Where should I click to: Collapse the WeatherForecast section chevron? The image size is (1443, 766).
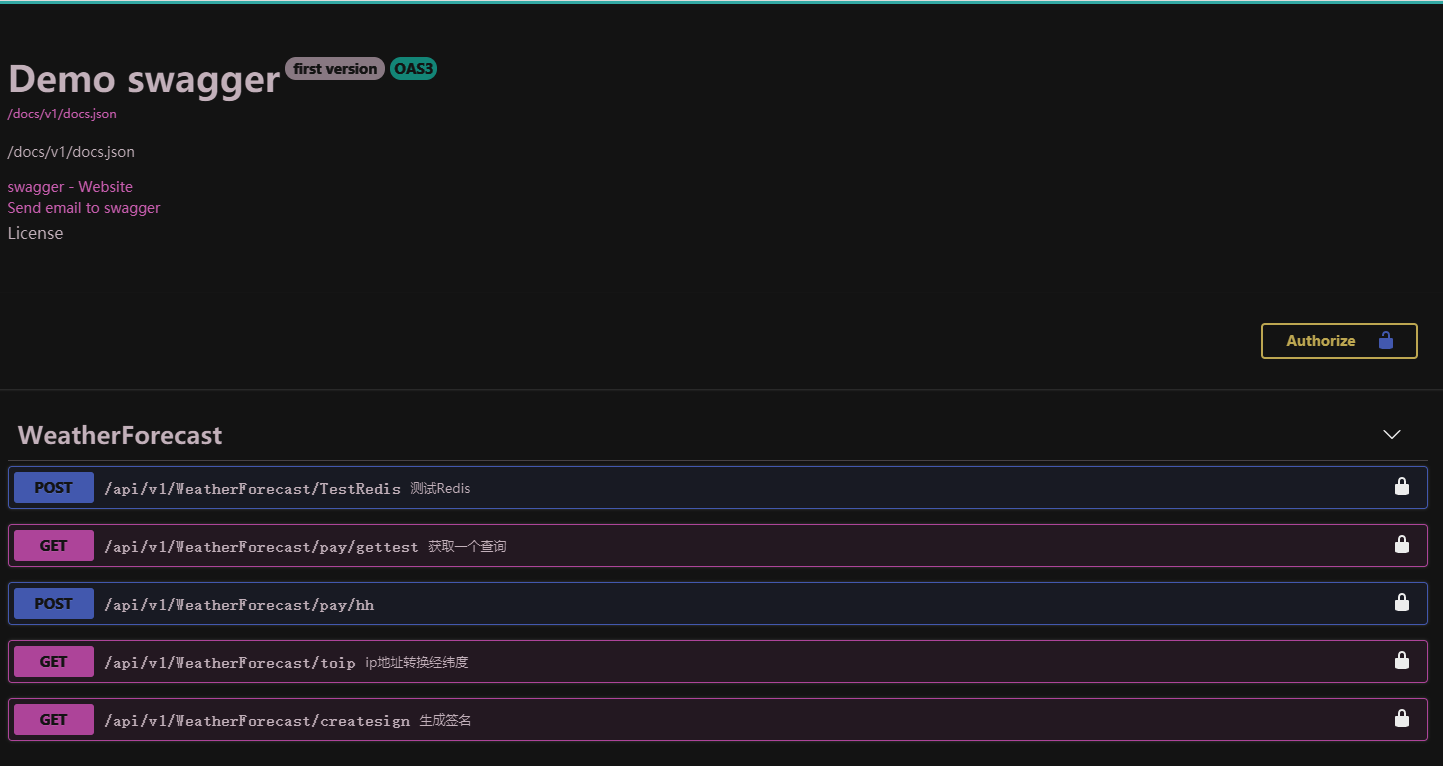[x=1391, y=435]
